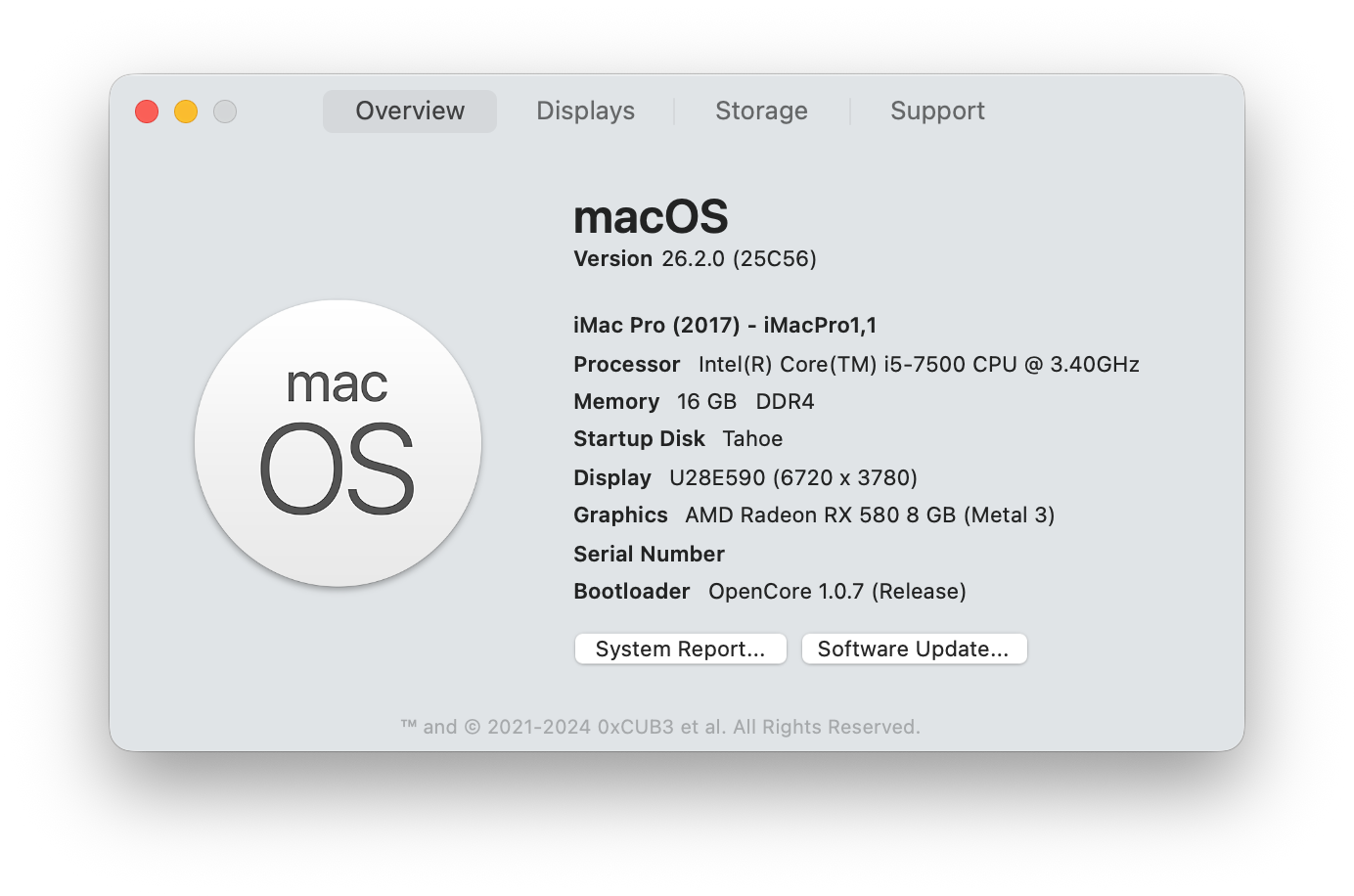Click the System Report... button

point(681,649)
